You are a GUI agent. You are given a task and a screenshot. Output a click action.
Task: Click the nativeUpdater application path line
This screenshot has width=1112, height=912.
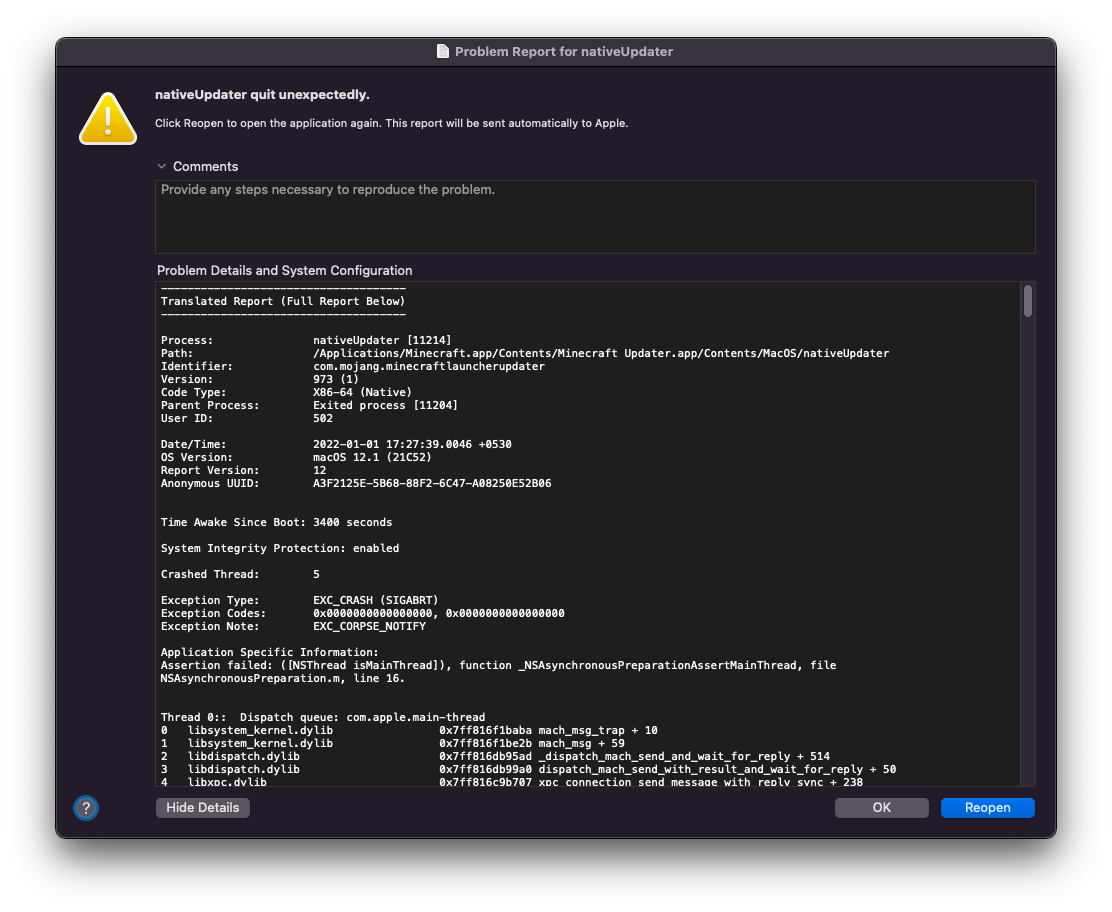point(601,353)
